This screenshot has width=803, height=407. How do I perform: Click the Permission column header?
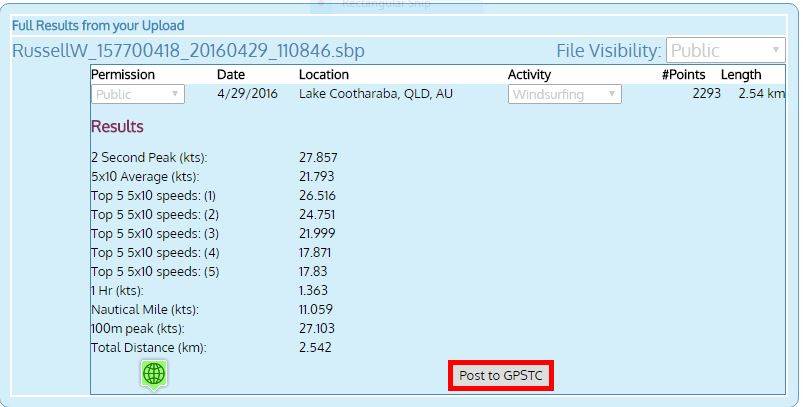123,74
